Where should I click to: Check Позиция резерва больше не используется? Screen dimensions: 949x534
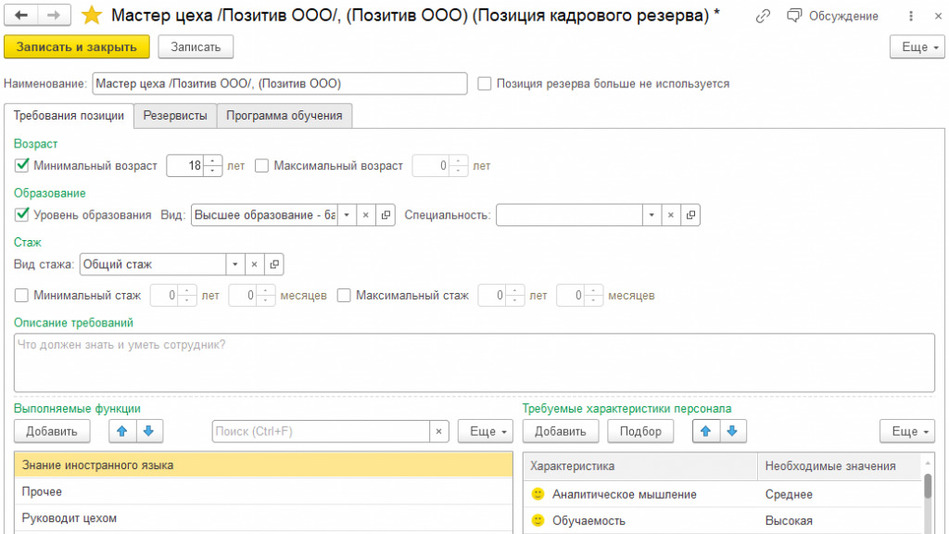(x=485, y=84)
